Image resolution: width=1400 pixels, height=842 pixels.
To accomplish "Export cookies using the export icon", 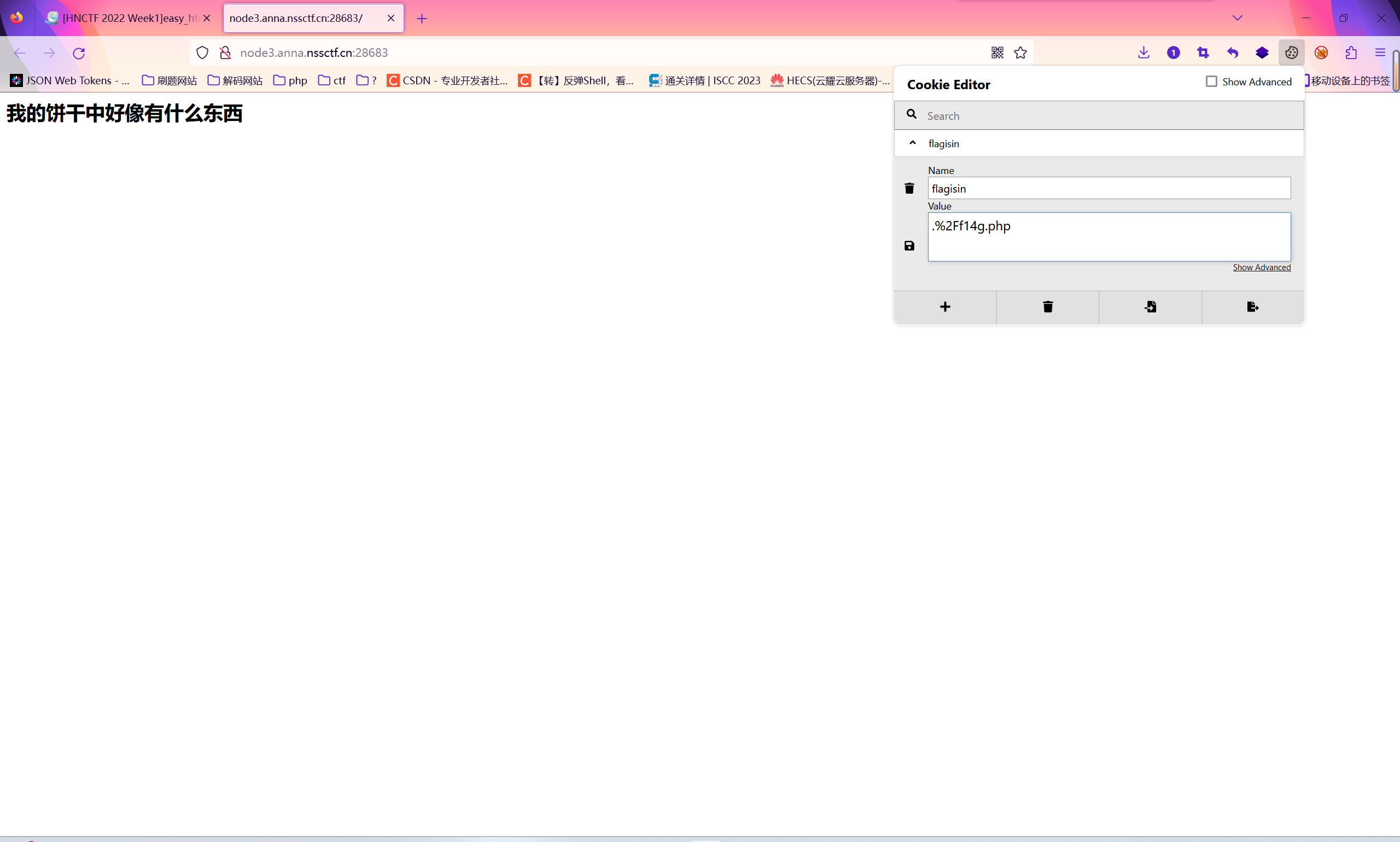I will [1252, 307].
